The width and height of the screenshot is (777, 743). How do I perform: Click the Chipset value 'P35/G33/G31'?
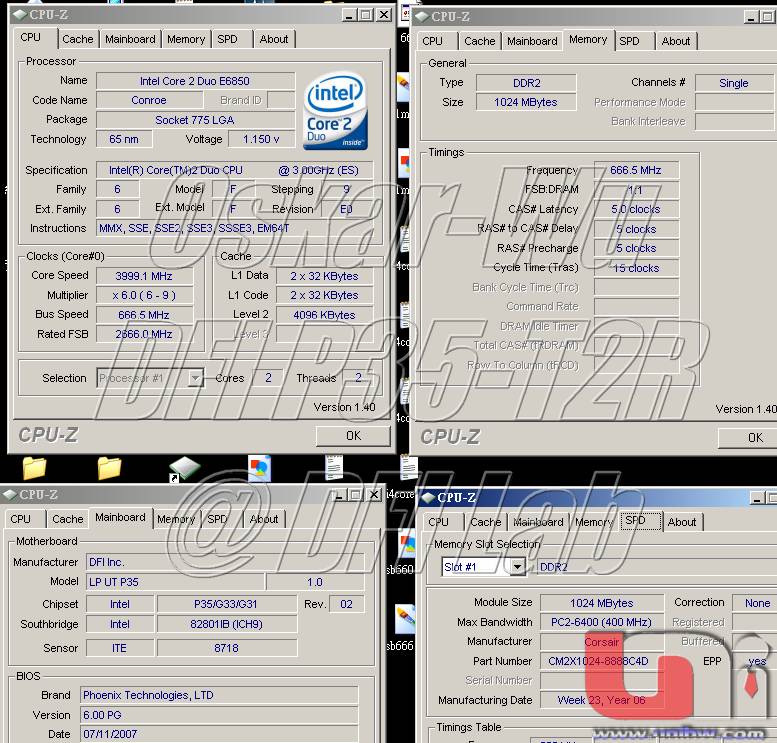tap(227, 604)
